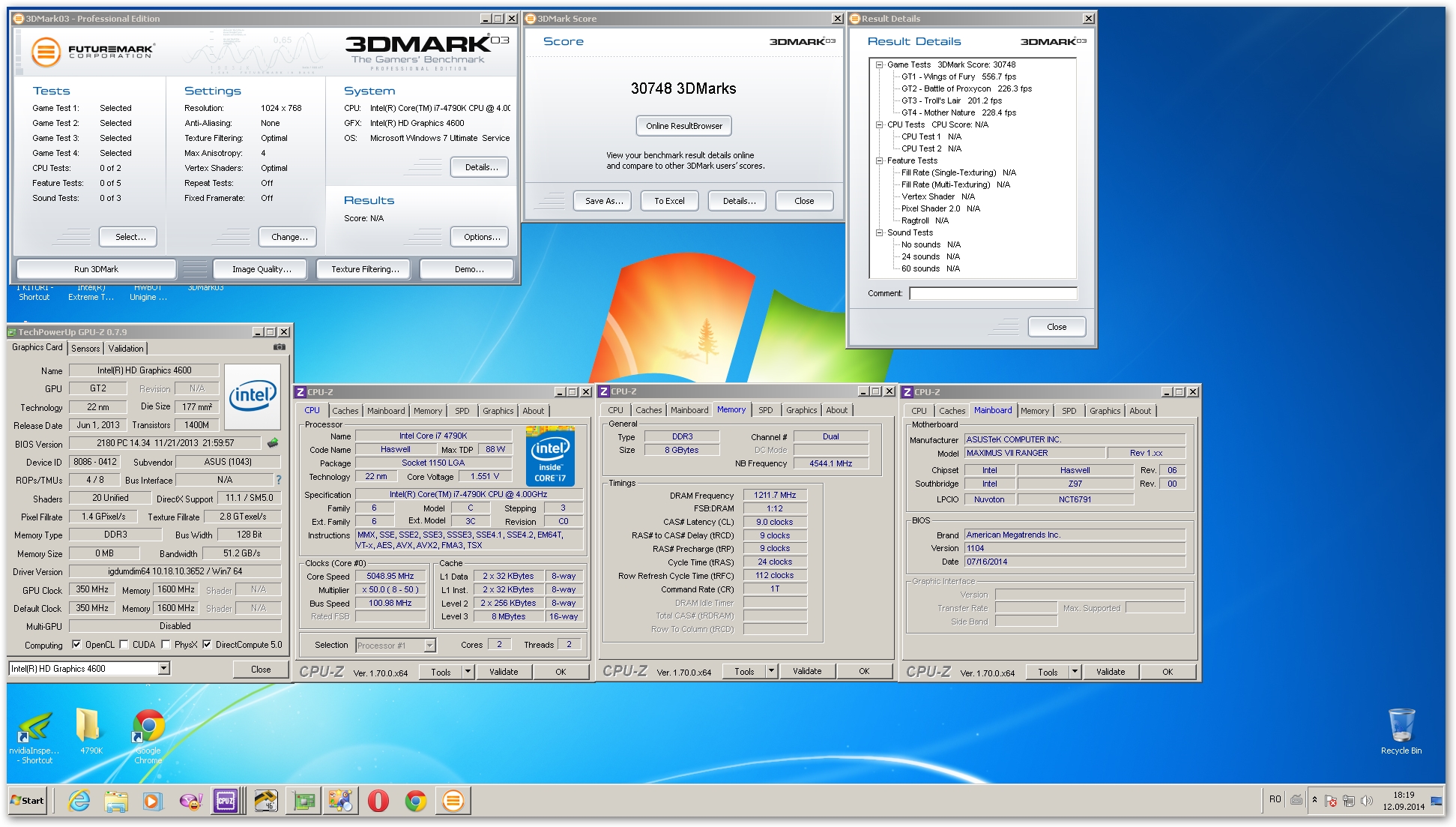
Task: Click the Chrome icon in the taskbar
Action: click(x=415, y=801)
